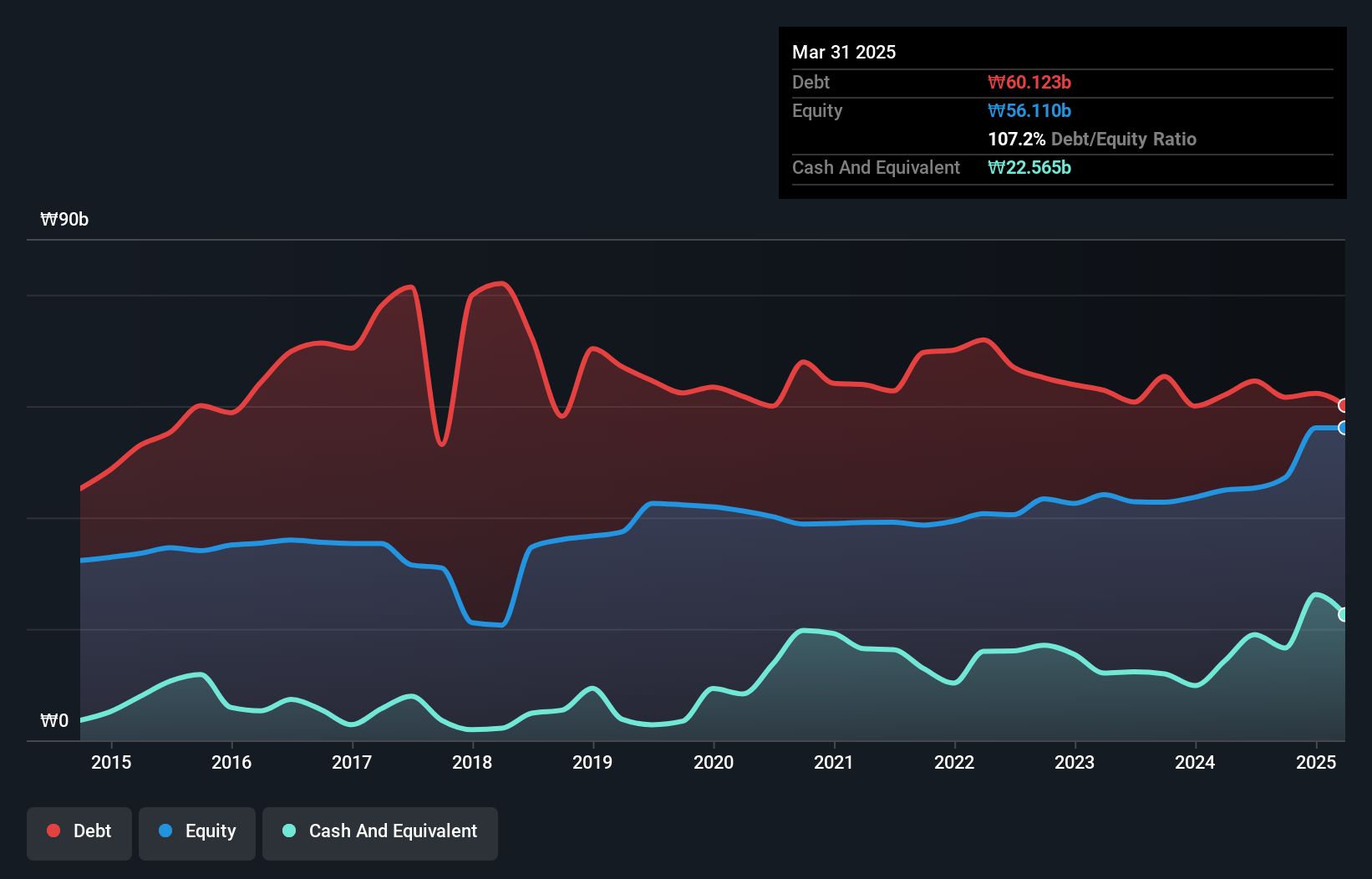Click the 2024 x-axis label

(1195, 762)
